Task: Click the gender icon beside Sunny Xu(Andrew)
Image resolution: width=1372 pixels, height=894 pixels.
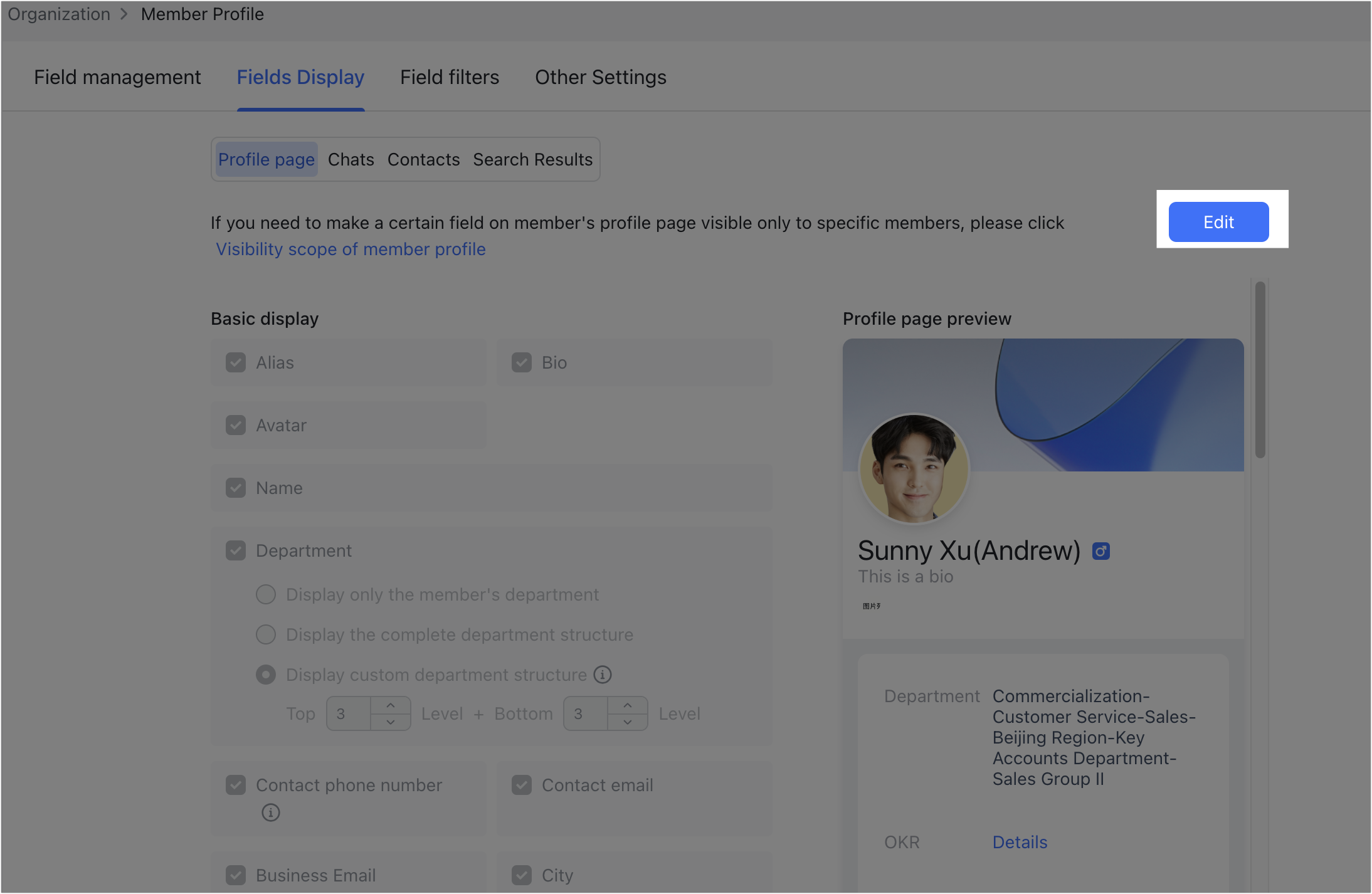Action: point(1101,551)
